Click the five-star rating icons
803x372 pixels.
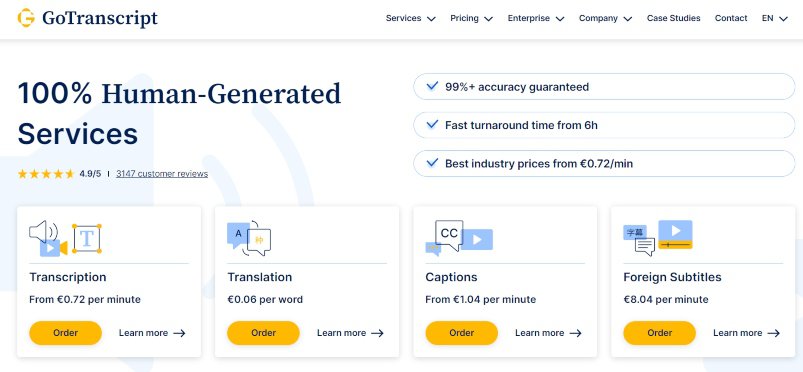click(x=46, y=174)
